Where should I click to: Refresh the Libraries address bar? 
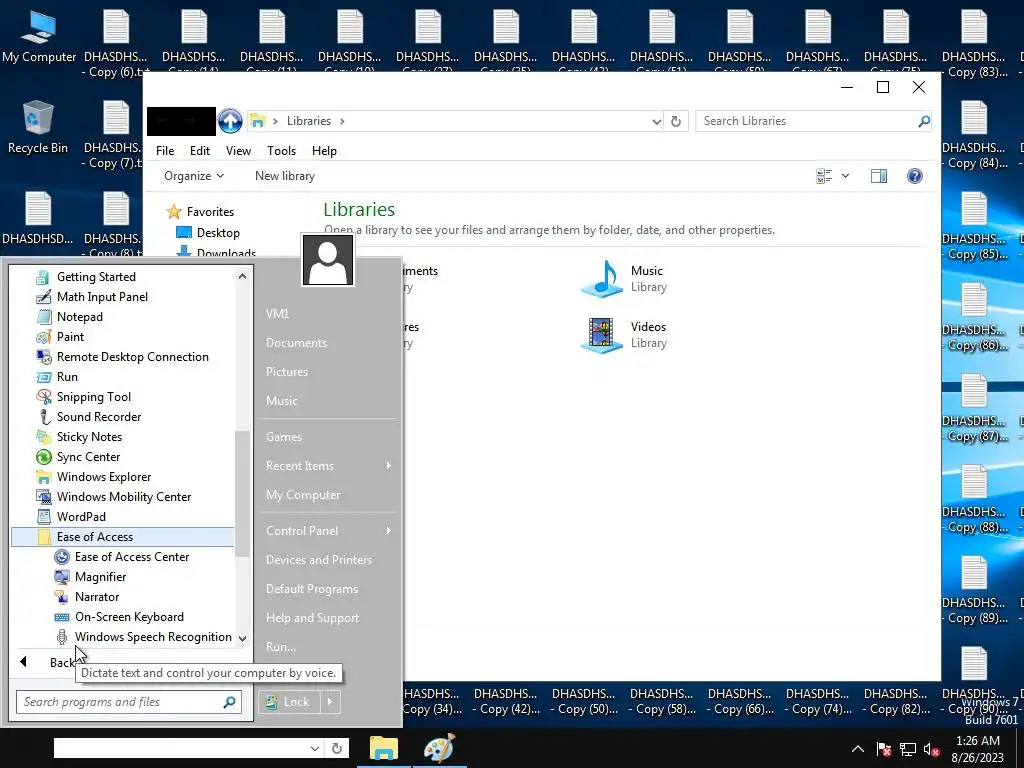coord(676,121)
